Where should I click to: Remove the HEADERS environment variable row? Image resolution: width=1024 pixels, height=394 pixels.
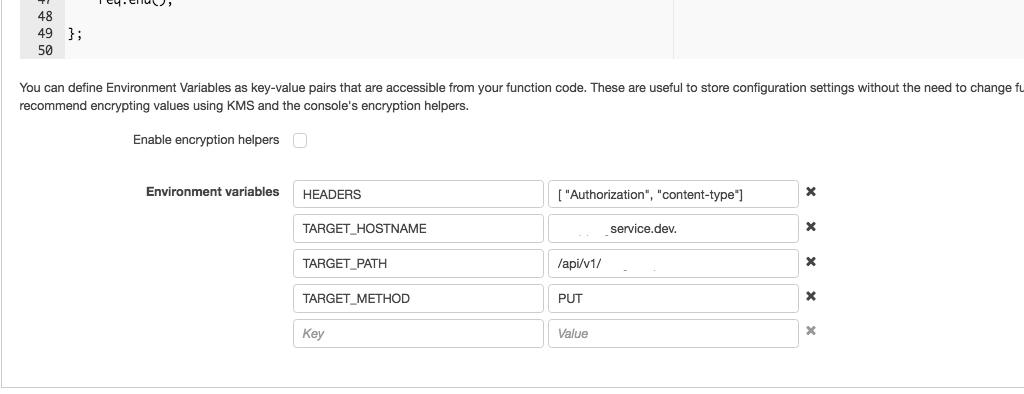coord(810,191)
